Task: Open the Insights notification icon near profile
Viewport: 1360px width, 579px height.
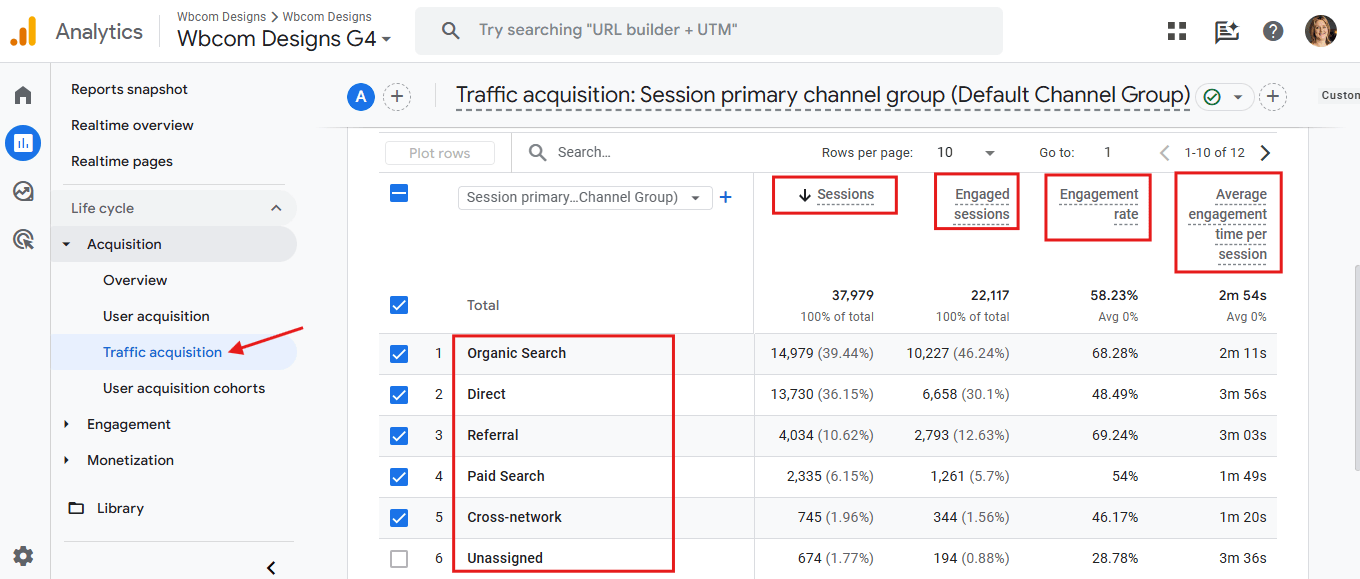Action: [x=1224, y=30]
